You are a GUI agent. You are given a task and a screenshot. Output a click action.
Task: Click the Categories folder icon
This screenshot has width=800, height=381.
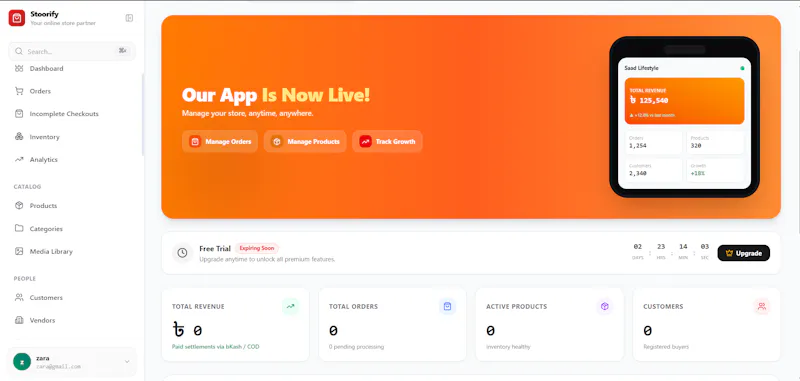point(19,228)
